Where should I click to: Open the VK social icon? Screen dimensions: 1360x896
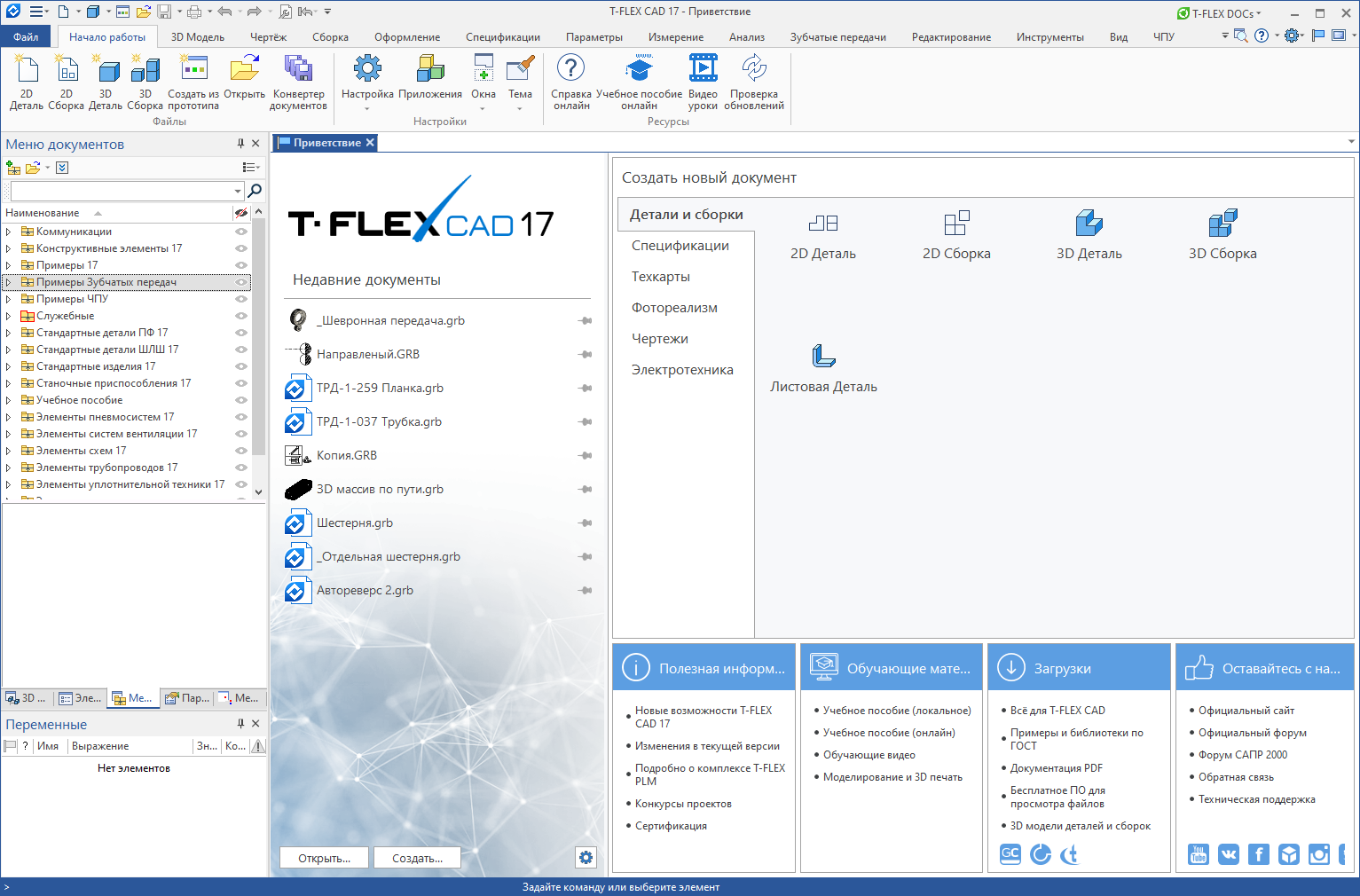(1229, 854)
